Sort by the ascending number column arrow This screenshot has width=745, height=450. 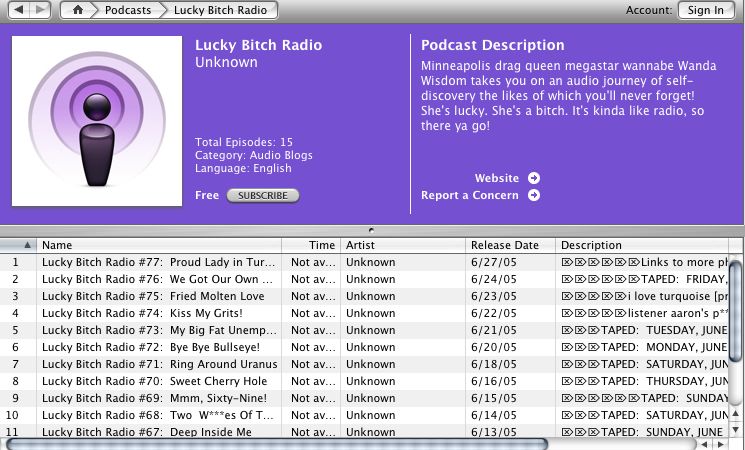point(27,245)
